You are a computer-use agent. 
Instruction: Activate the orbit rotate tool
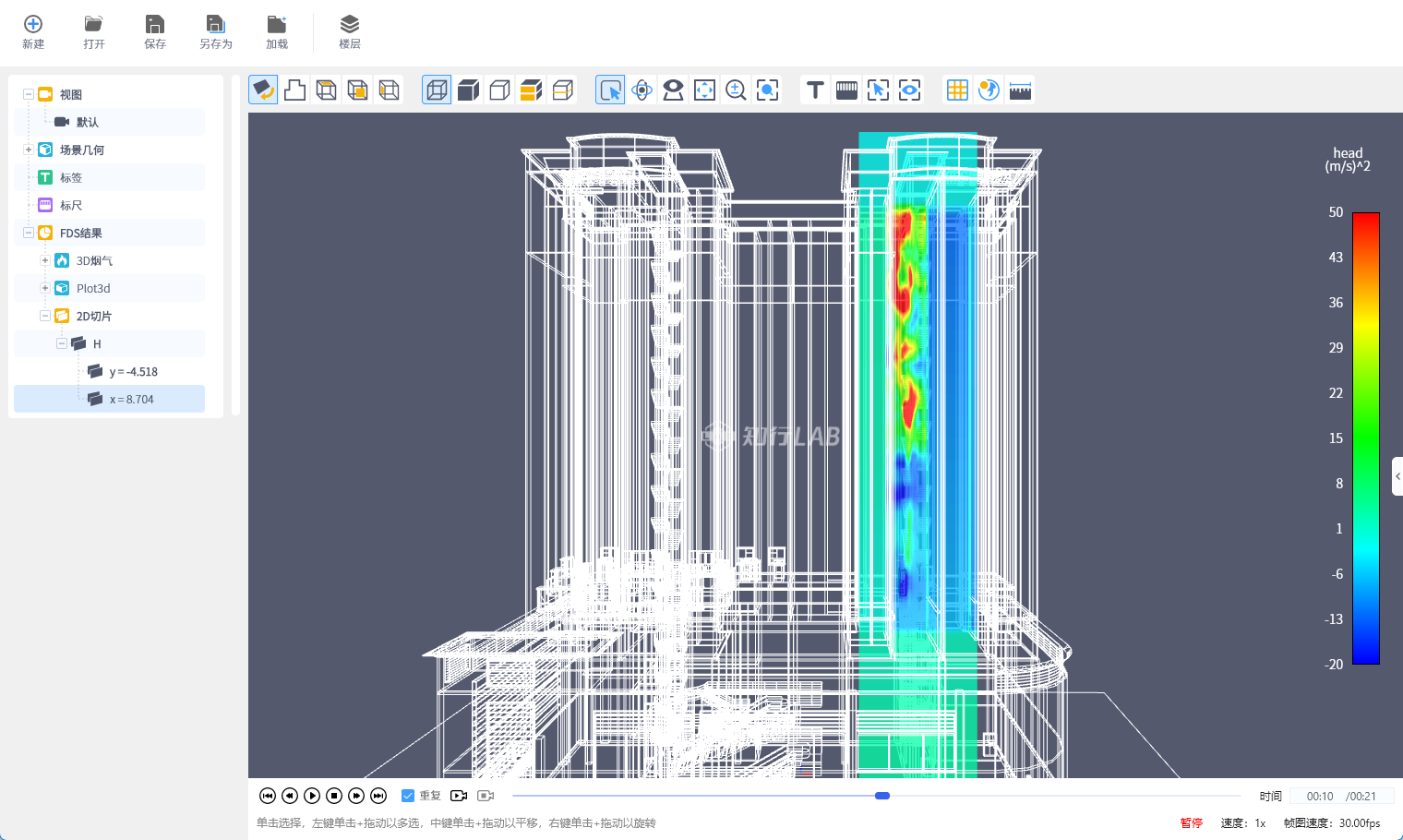pos(642,90)
